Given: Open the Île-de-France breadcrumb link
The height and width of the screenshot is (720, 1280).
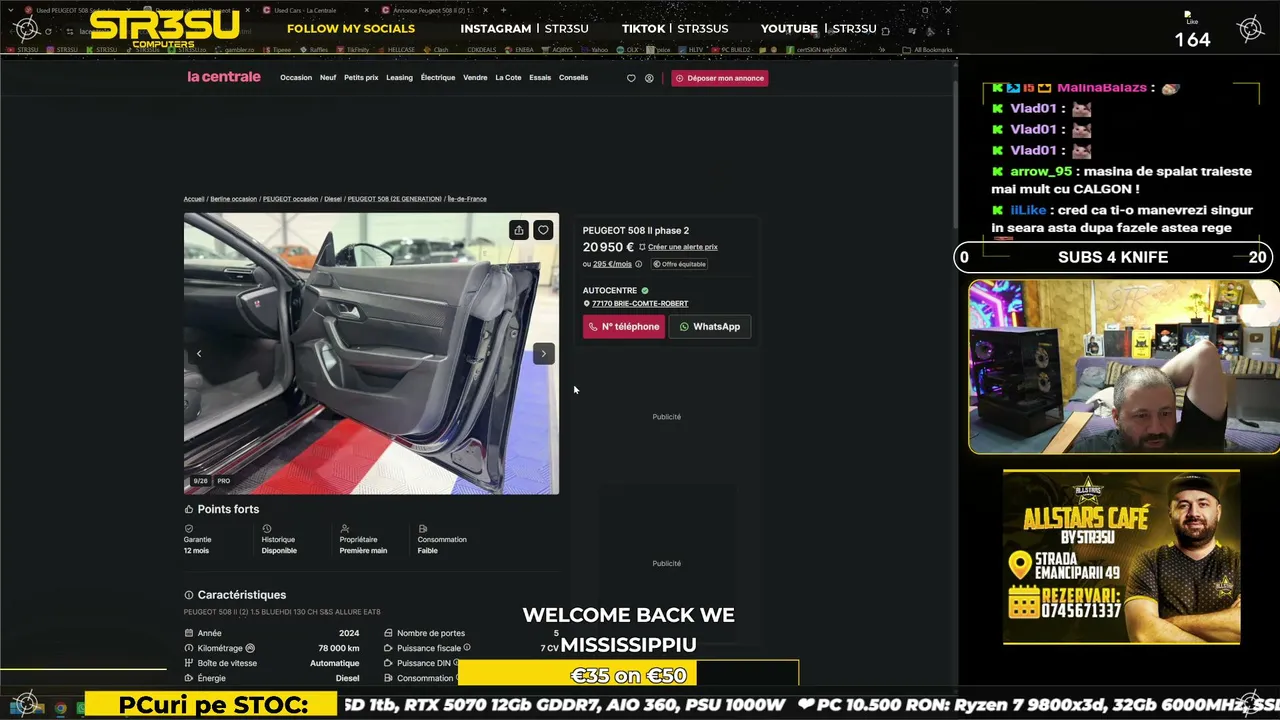Looking at the screenshot, I should tap(467, 199).
